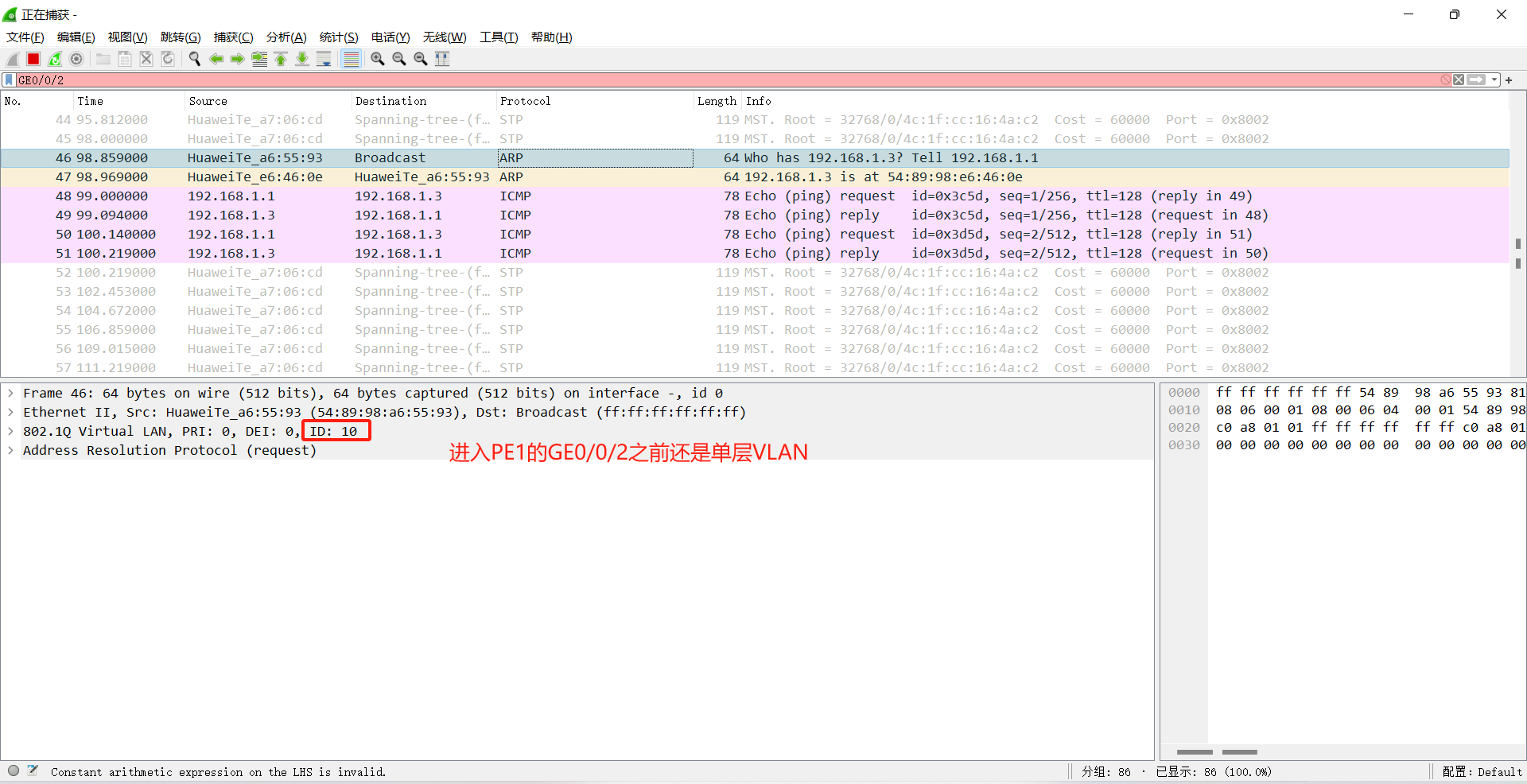Clear the display filter with X button
This screenshot has height=784, width=1527.
[1459, 80]
